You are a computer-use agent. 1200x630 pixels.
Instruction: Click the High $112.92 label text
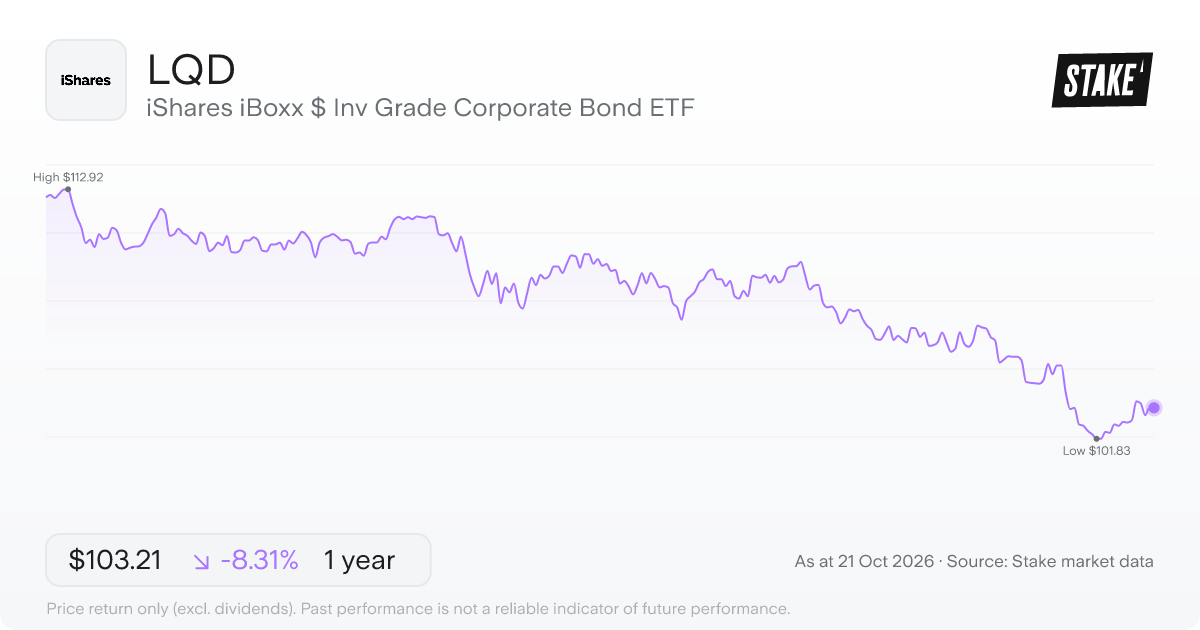pos(68,177)
